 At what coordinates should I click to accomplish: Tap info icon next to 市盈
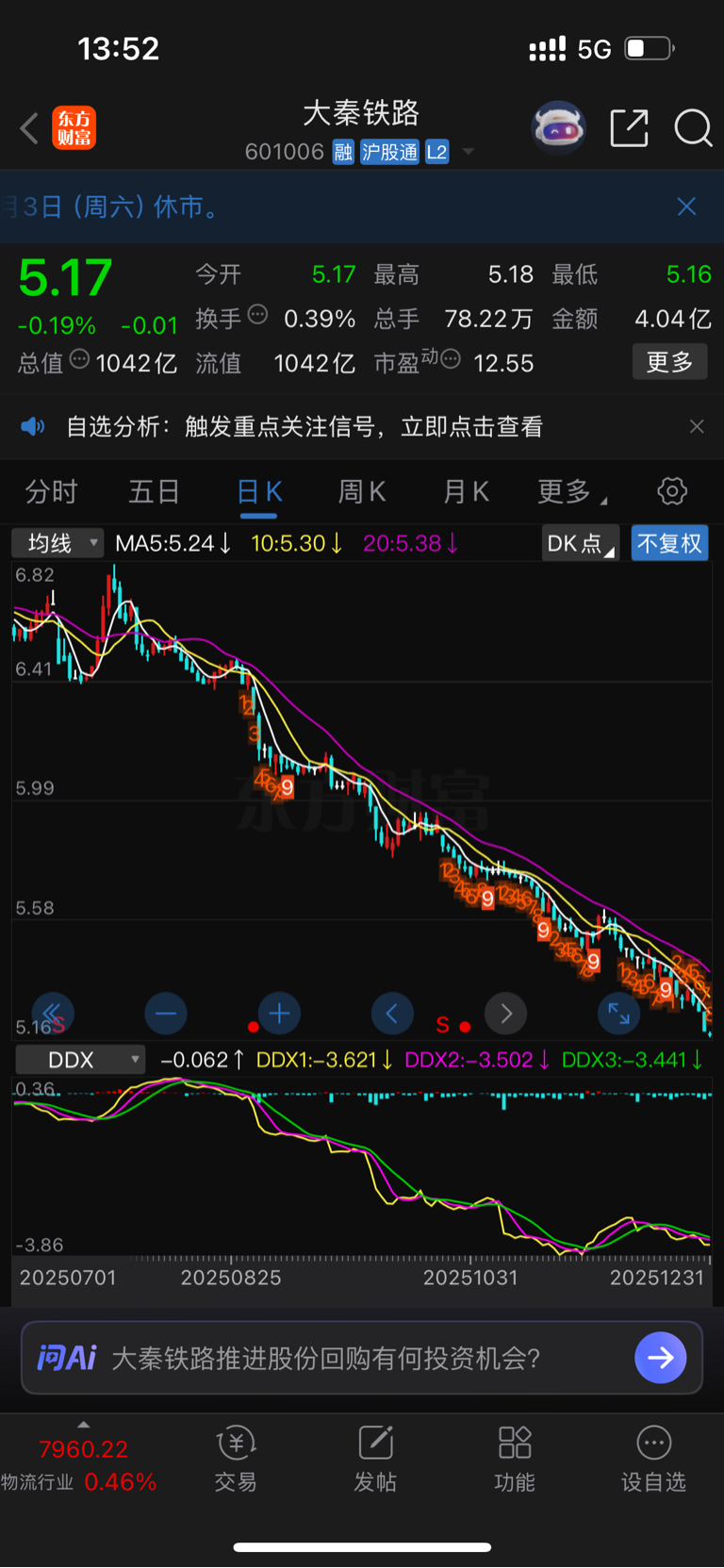pyautogui.click(x=451, y=359)
